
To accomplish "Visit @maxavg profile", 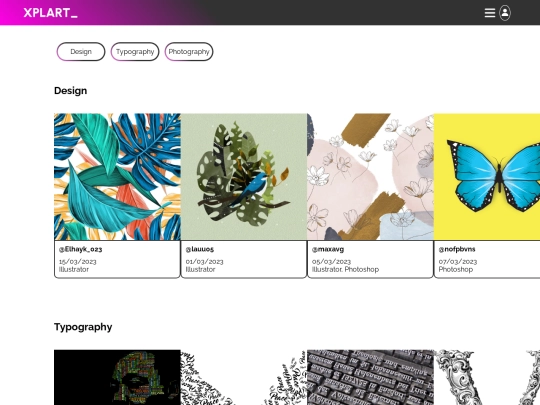I will click(x=328, y=249).
